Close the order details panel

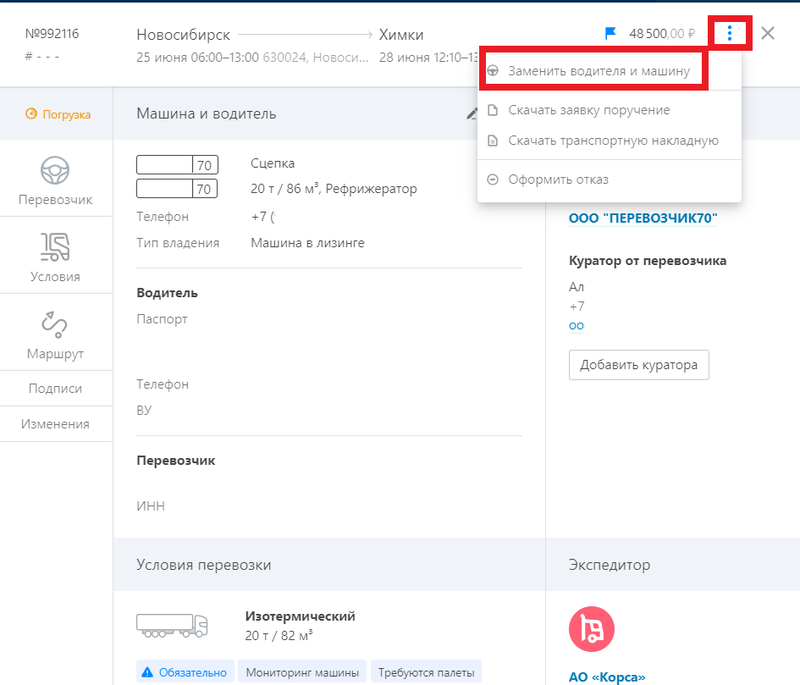768,33
